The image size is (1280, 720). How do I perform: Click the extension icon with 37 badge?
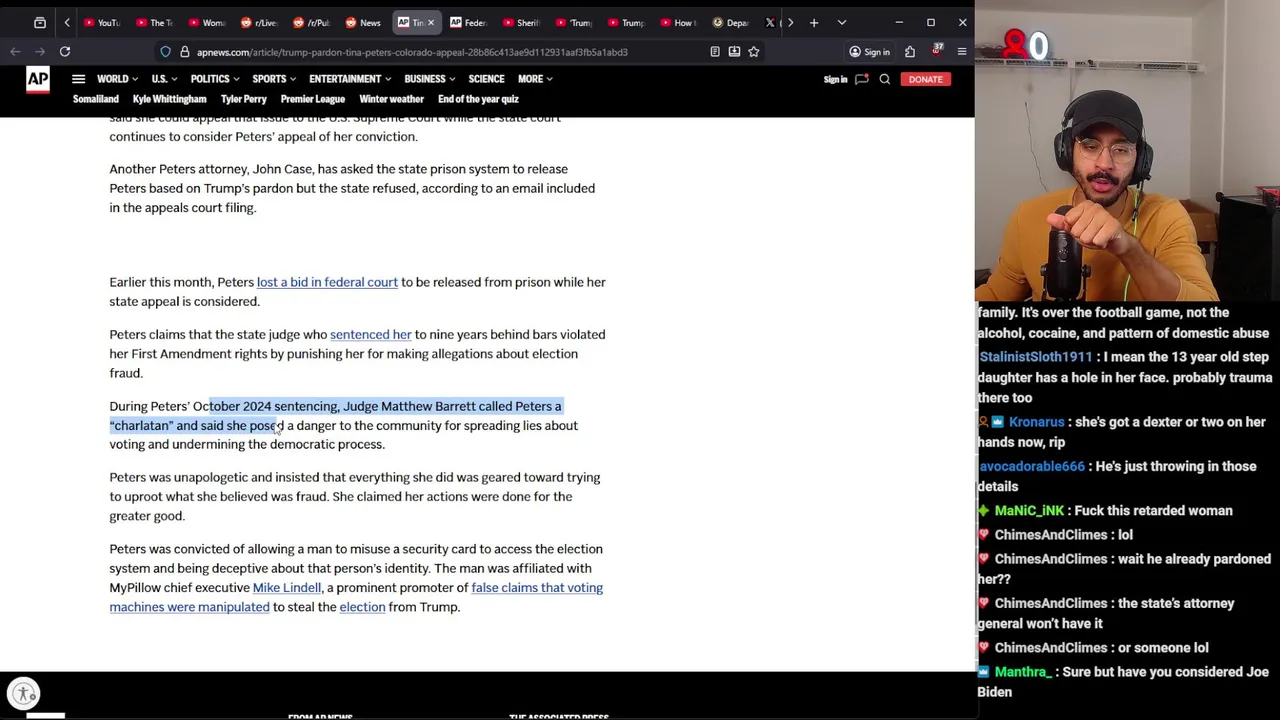point(937,51)
